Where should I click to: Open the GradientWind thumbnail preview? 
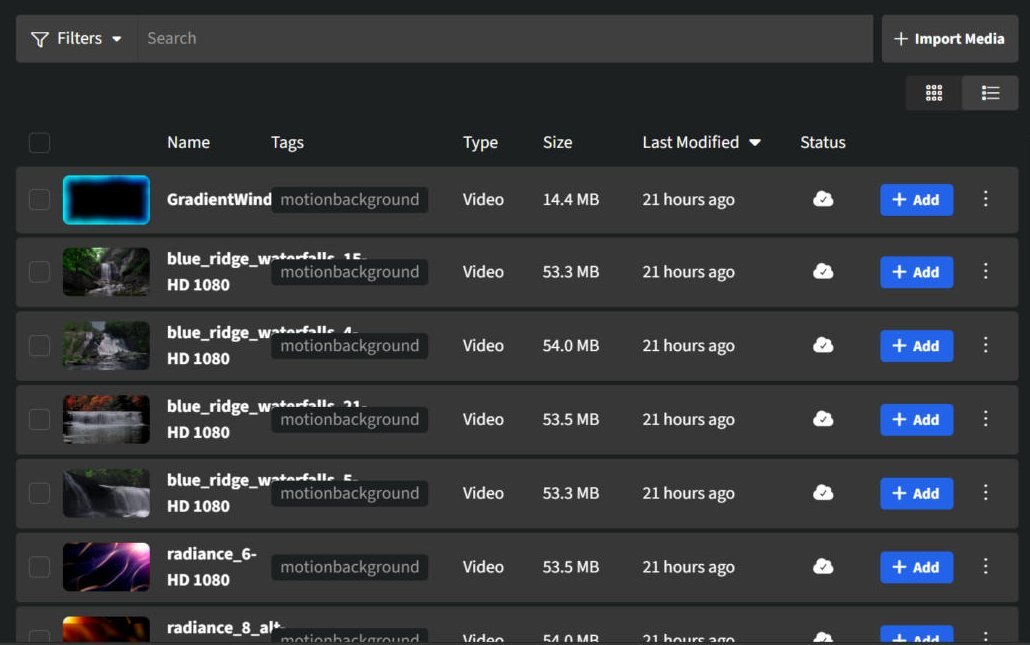106,200
